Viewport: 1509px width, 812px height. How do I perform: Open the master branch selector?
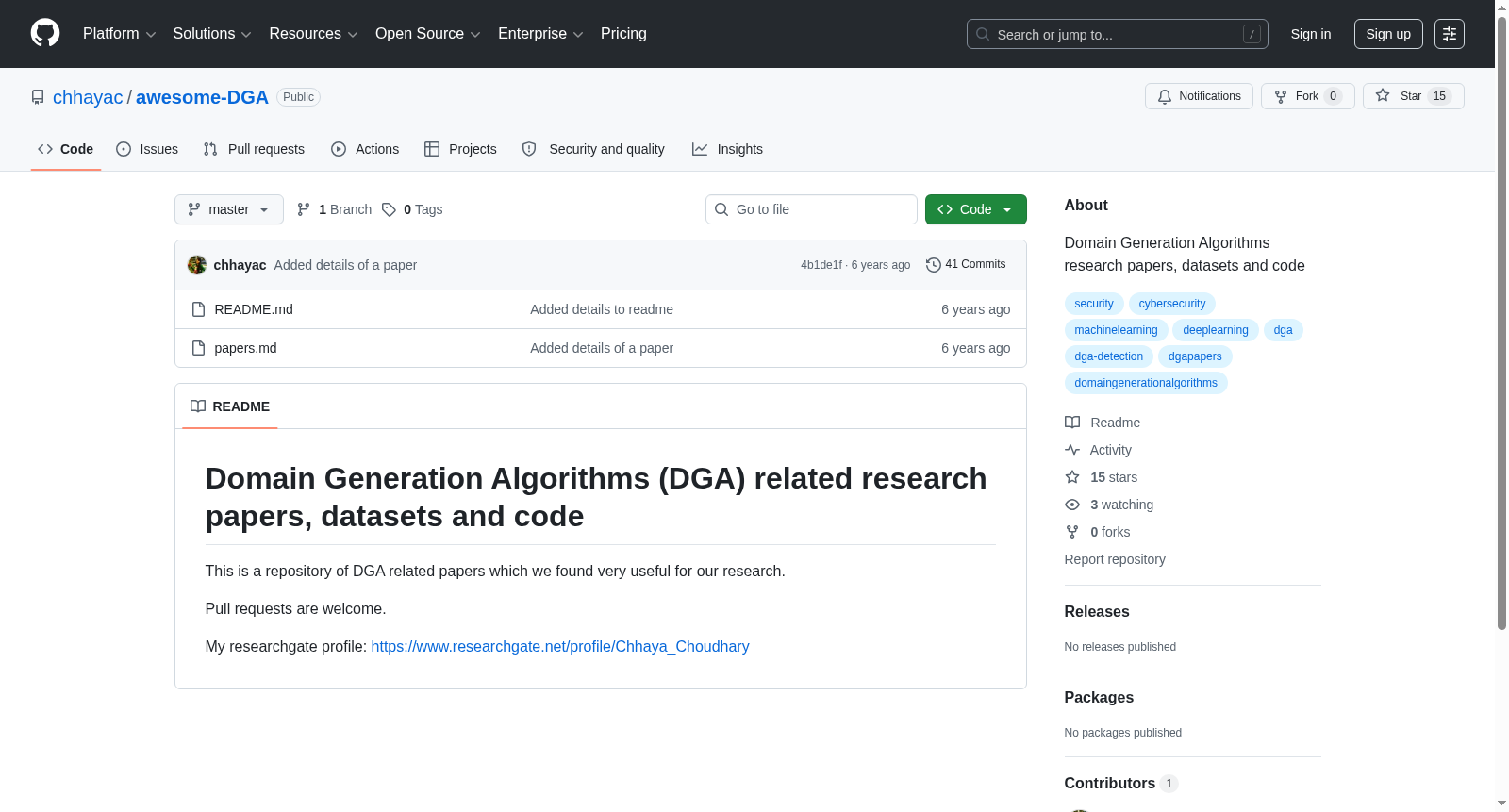click(x=229, y=209)
